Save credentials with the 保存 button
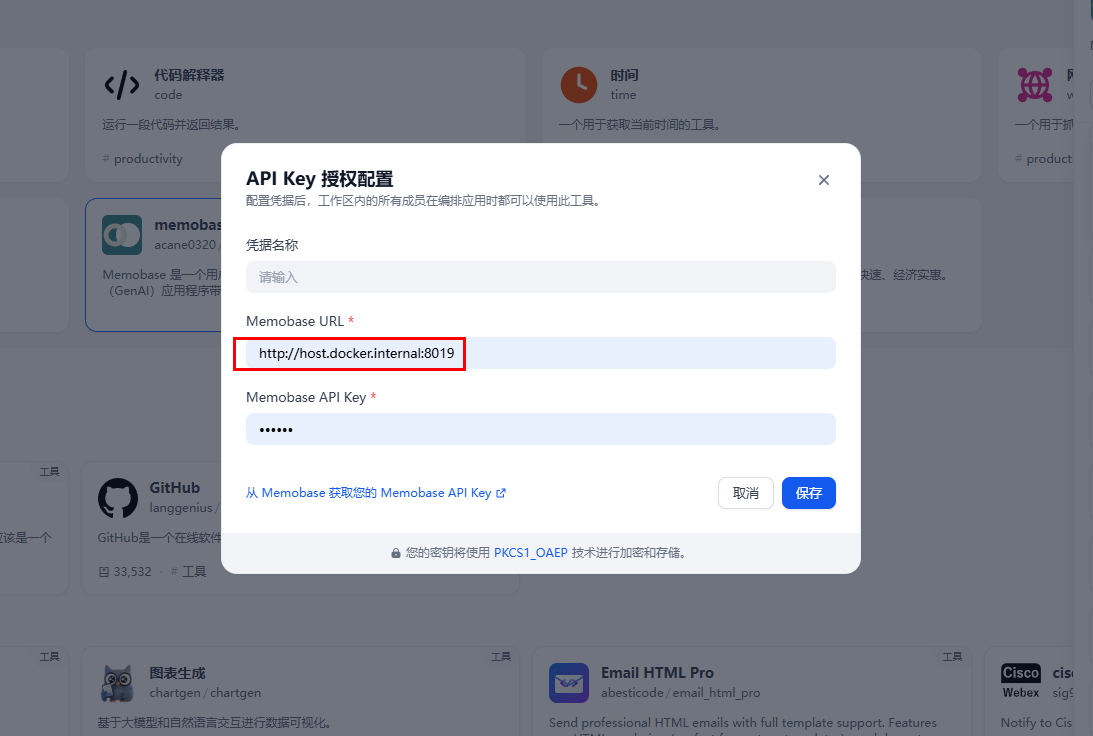Screen dimensions: 1093x736 click(809, 493)
